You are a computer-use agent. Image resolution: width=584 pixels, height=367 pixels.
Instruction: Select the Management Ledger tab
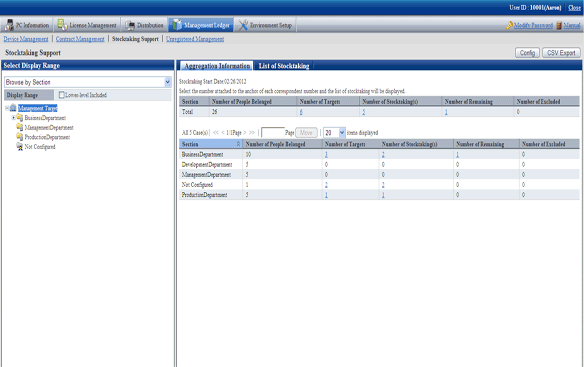201,25
